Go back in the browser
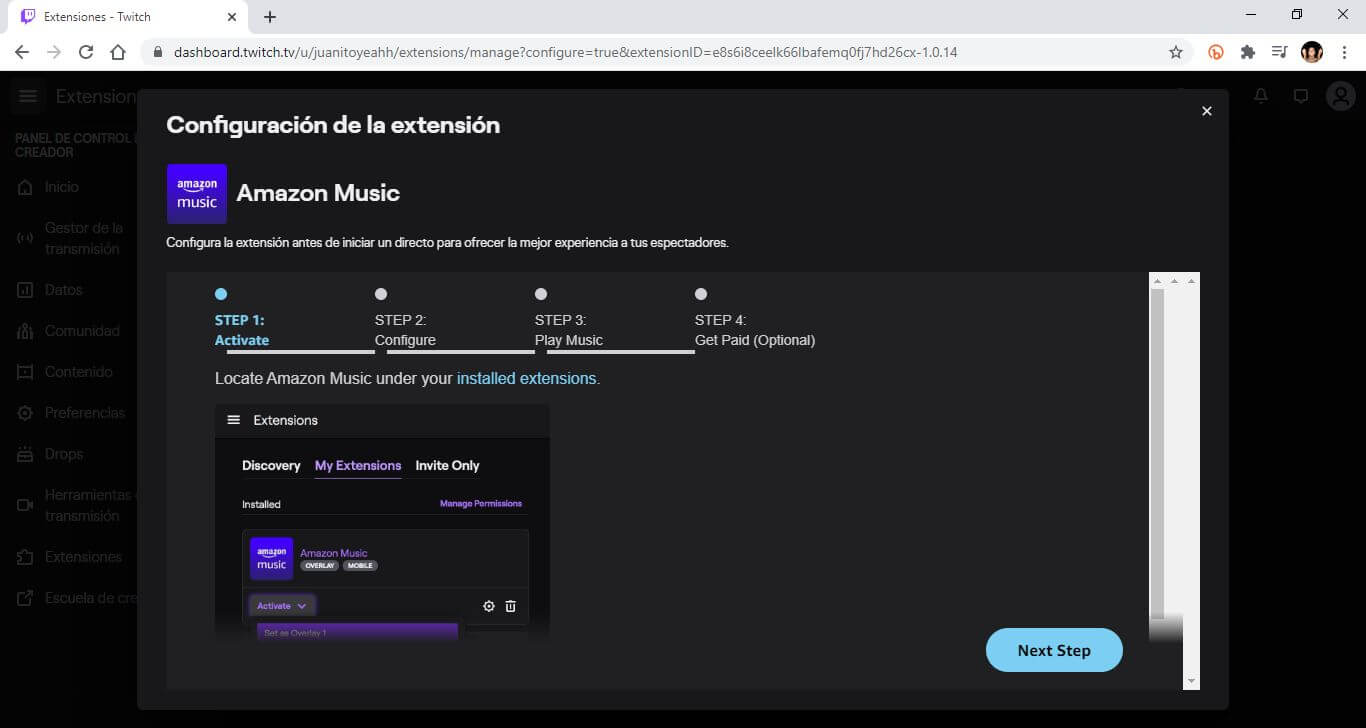Image resolution: width=1366 pixels, height=728 pixels. 22,52
